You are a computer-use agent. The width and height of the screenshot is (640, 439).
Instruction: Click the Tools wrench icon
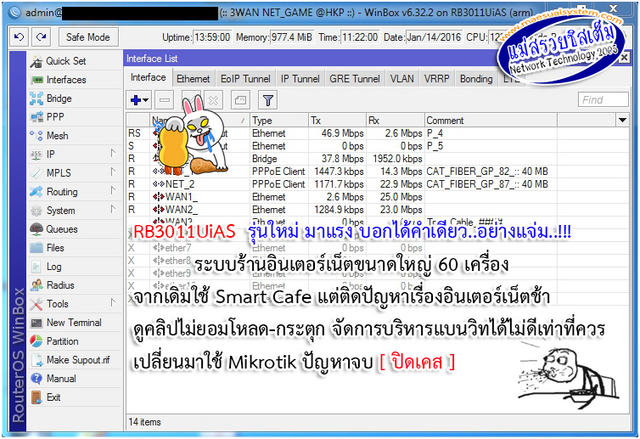(x=36, y=304)
